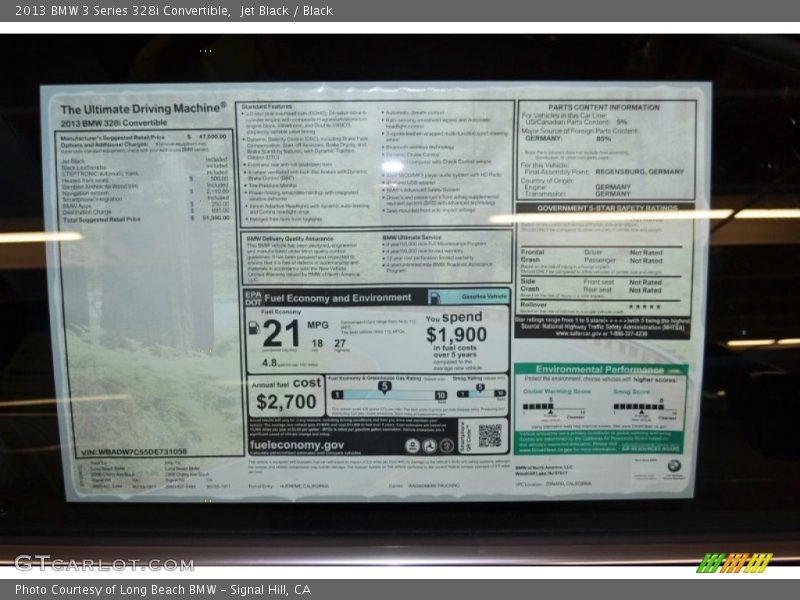Image resolution: width=800 pixels, height=600 pixels.
Task: Click the Rollover star rating
Action: [x=645, y=307]
